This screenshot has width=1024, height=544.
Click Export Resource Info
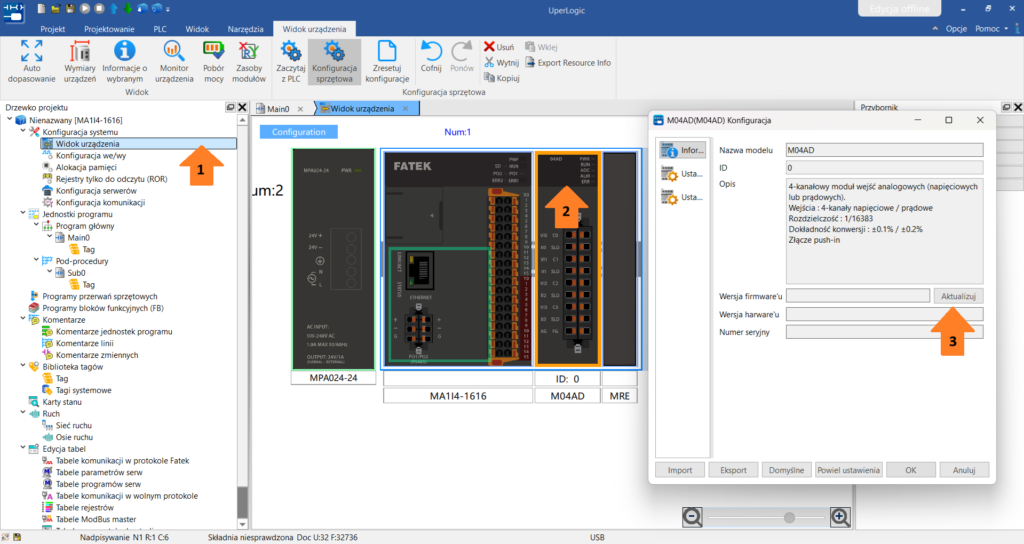point(568,63)
